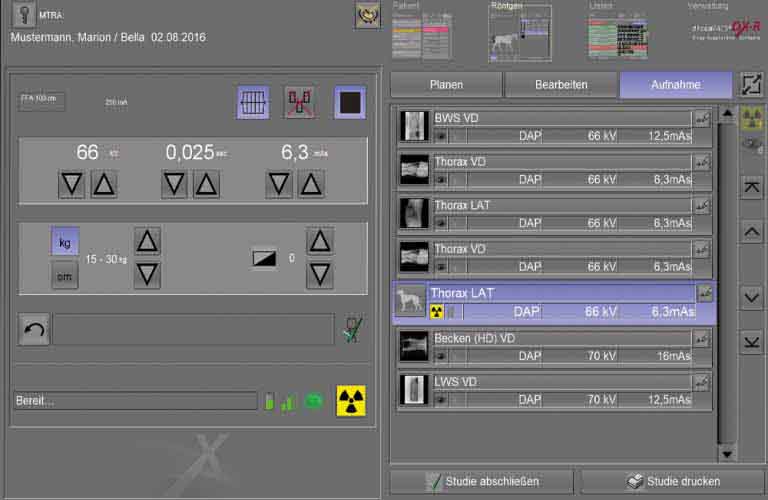The image size is (768, 500).
Task: Switch to the Planen tab
Action: pos(446,85)
